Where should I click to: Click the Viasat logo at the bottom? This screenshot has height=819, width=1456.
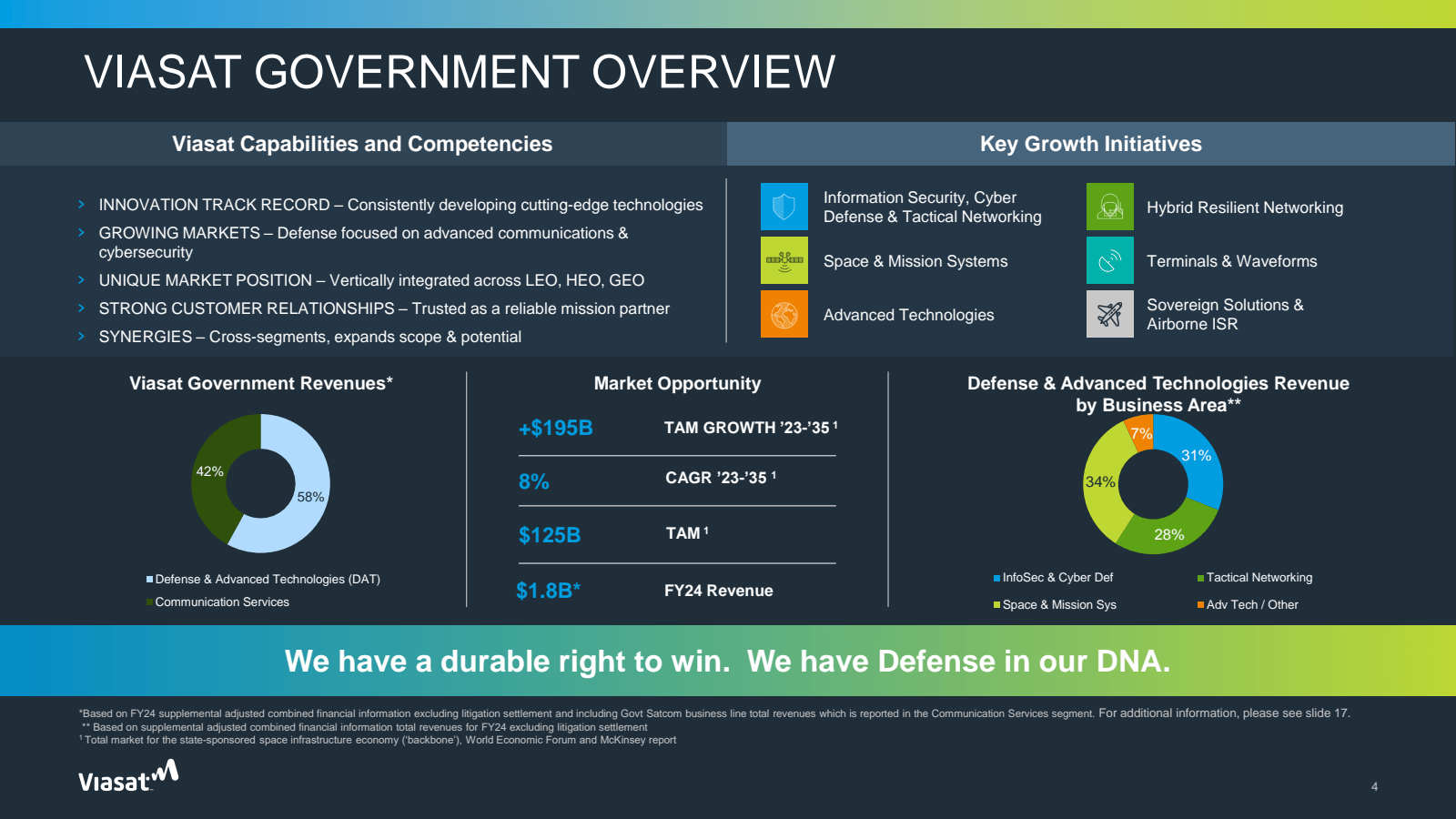(128, 776)
